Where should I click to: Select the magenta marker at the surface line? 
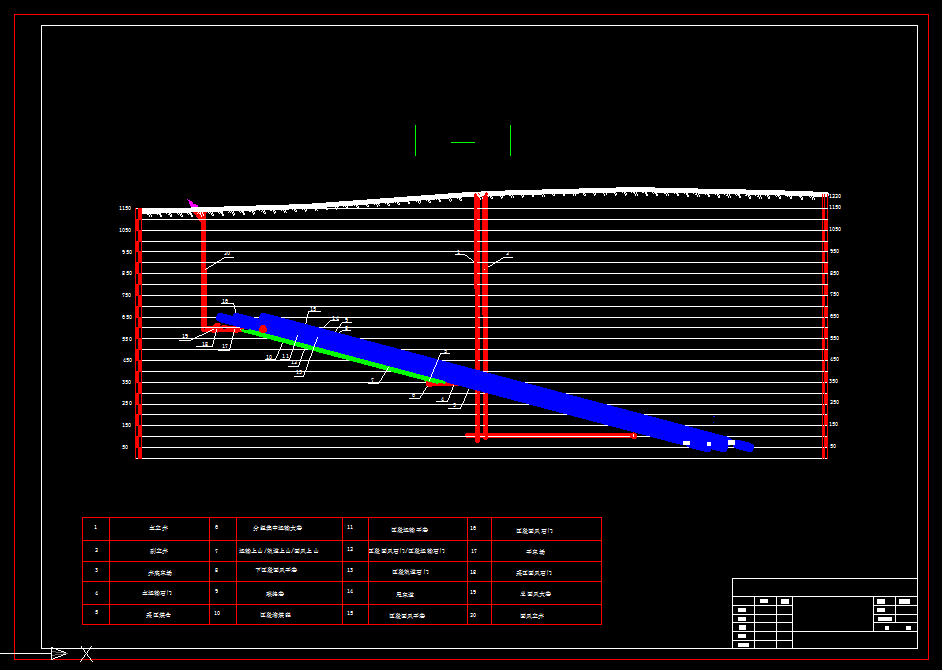[192, 204]
